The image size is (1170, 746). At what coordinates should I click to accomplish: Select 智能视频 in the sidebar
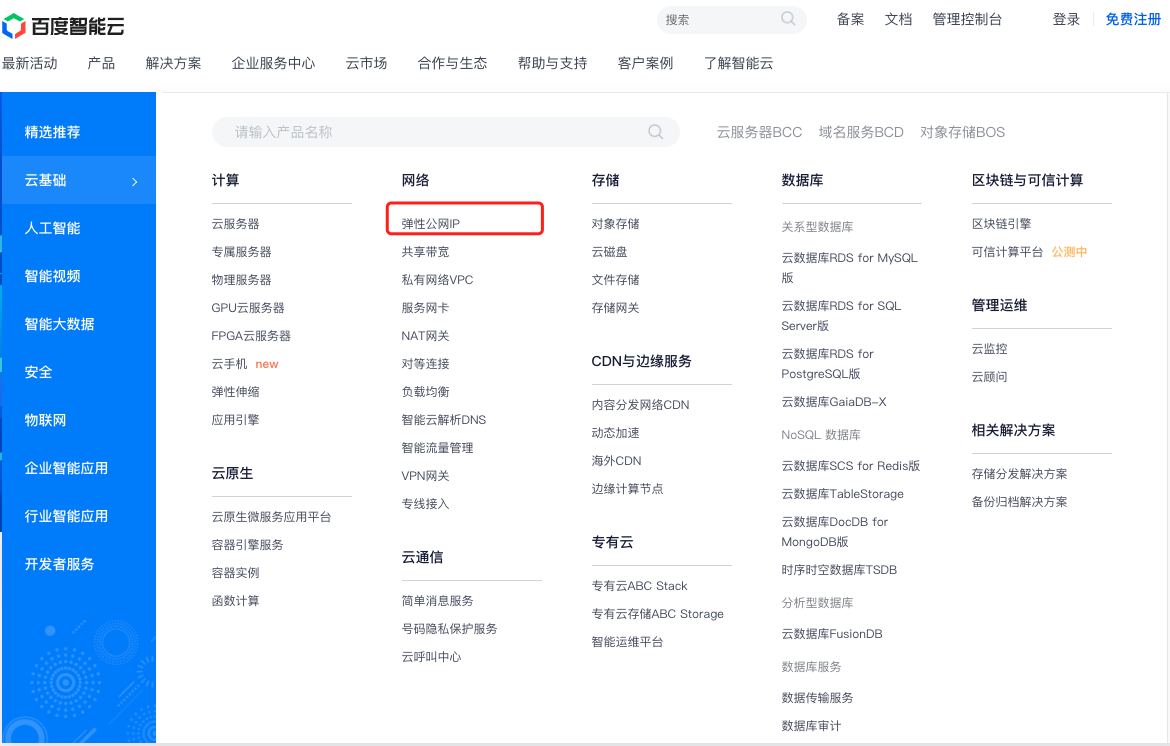pos(52,276)
